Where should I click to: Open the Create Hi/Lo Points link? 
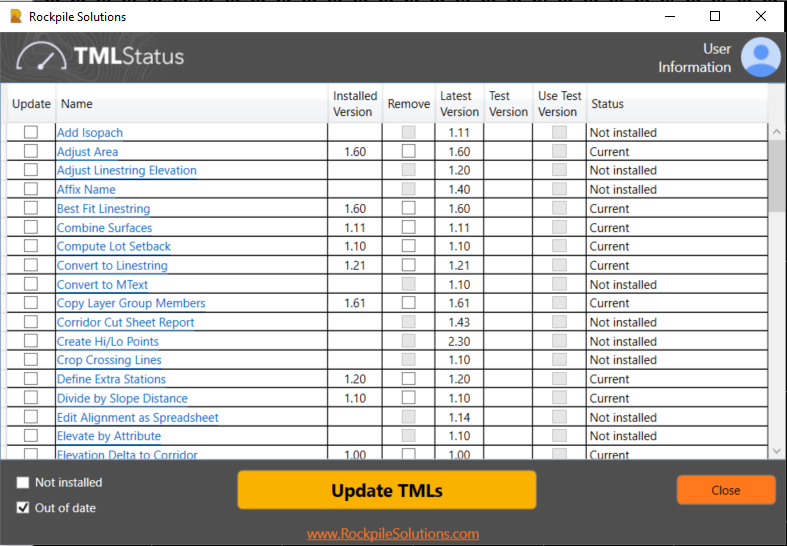[x=108, y=341]
